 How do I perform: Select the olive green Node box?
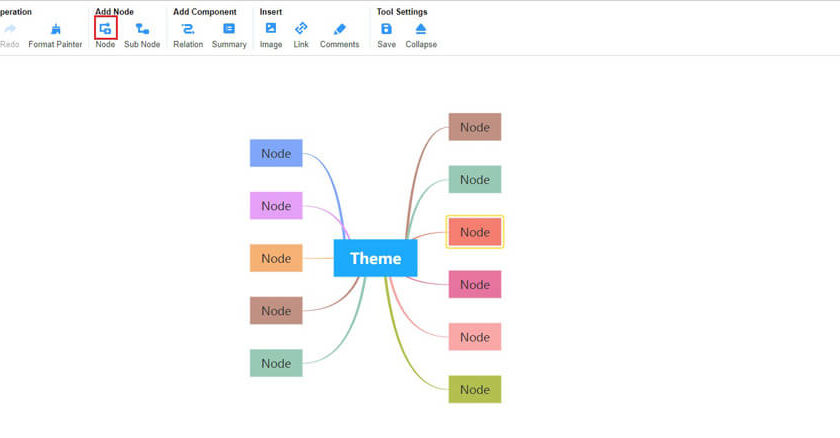click(475, 389)
